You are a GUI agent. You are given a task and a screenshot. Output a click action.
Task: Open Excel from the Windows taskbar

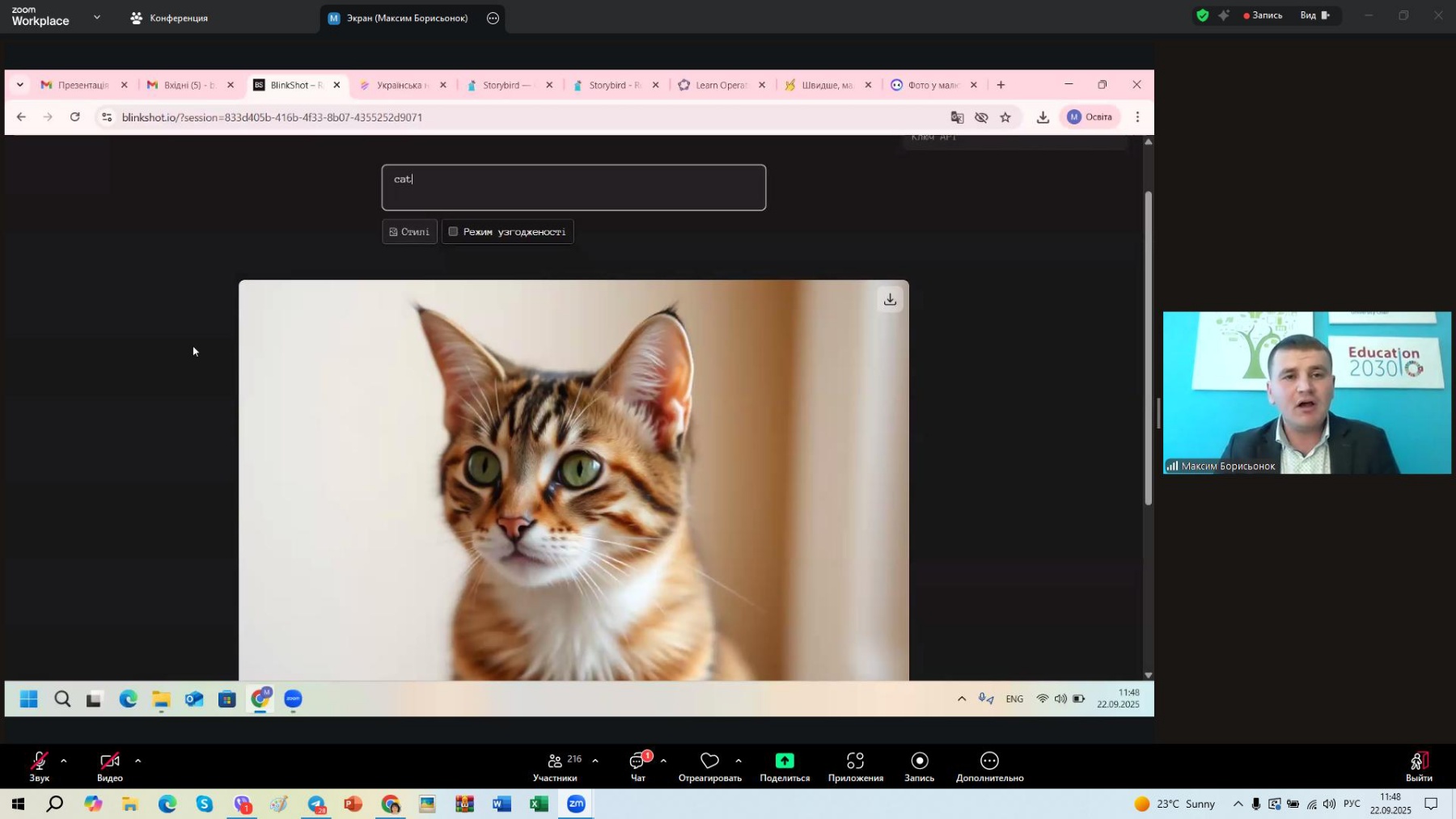click(x=539, y=804)
